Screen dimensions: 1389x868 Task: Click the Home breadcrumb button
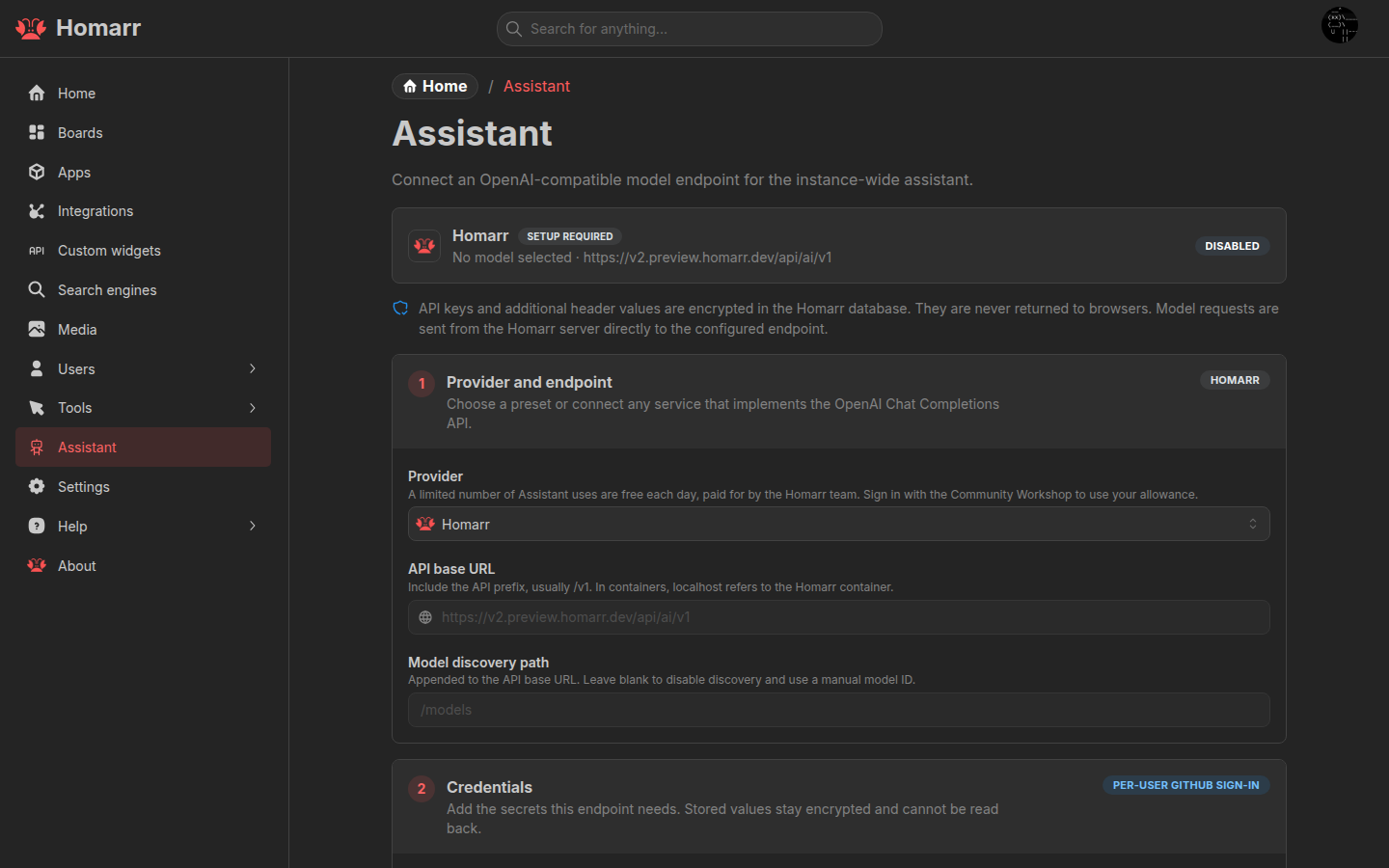[435, 87]
